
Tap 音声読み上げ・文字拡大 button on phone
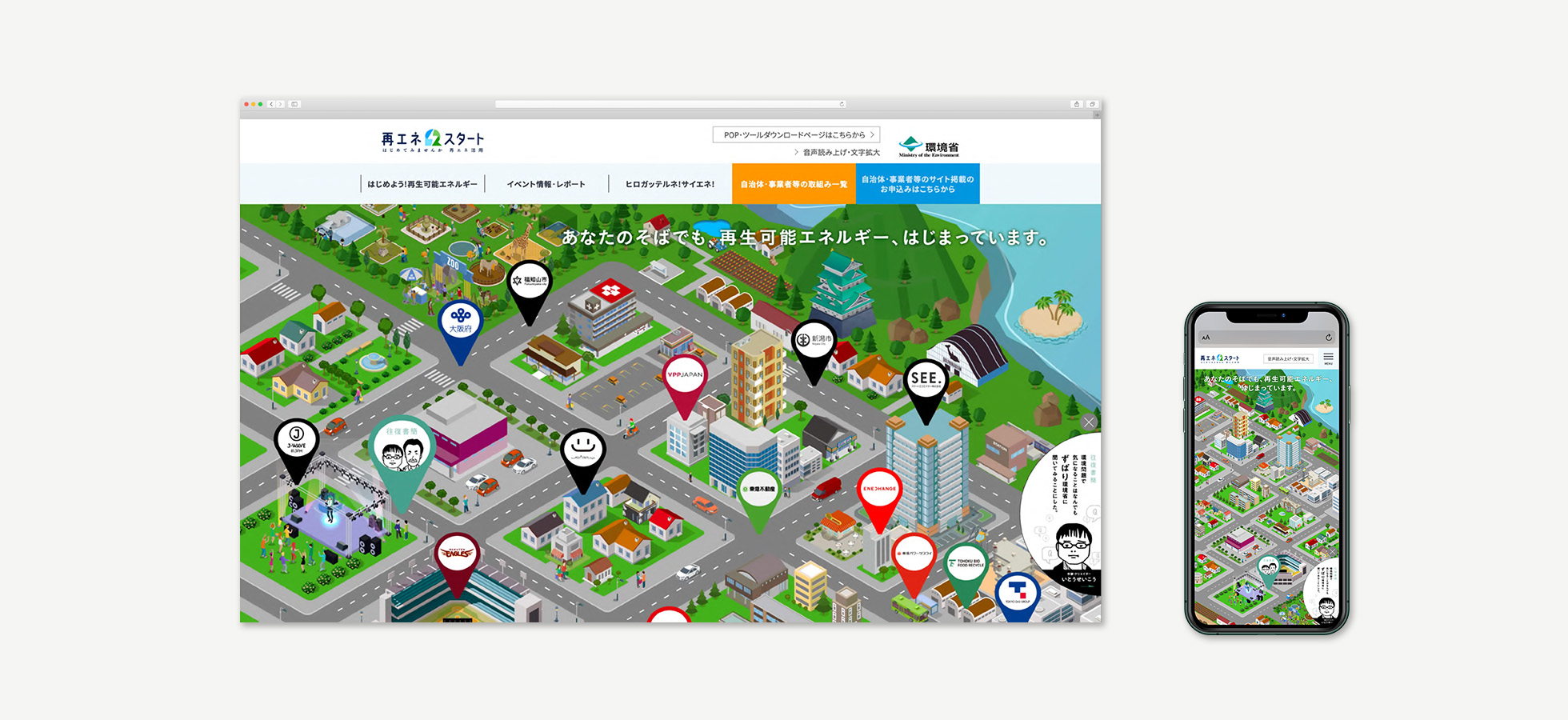point(1288,359)
